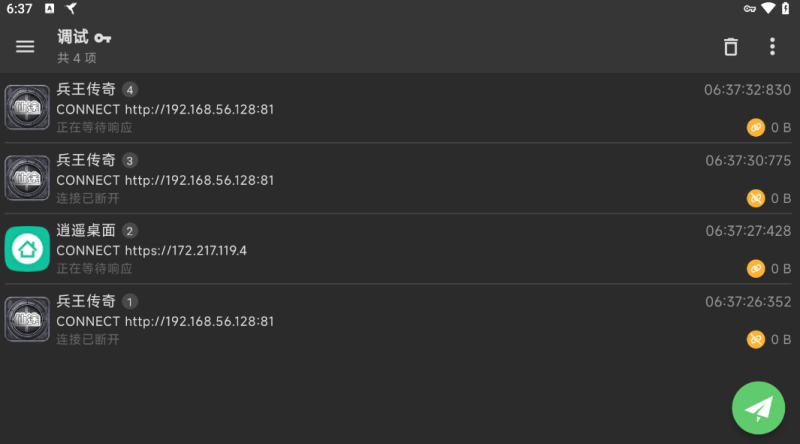
Task: Click 兵王传奇 app icon in entry 4
Action: [27, 107]
